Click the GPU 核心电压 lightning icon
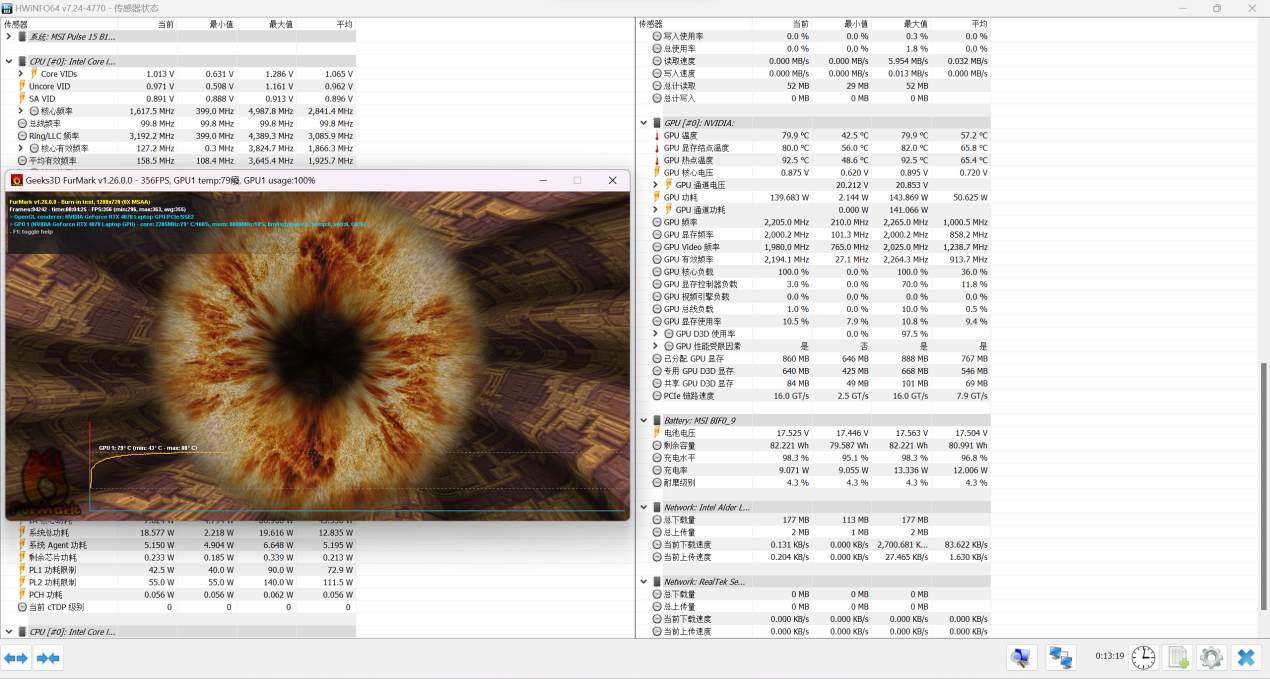Screen dimensions: 1270x679 [657, 172]
